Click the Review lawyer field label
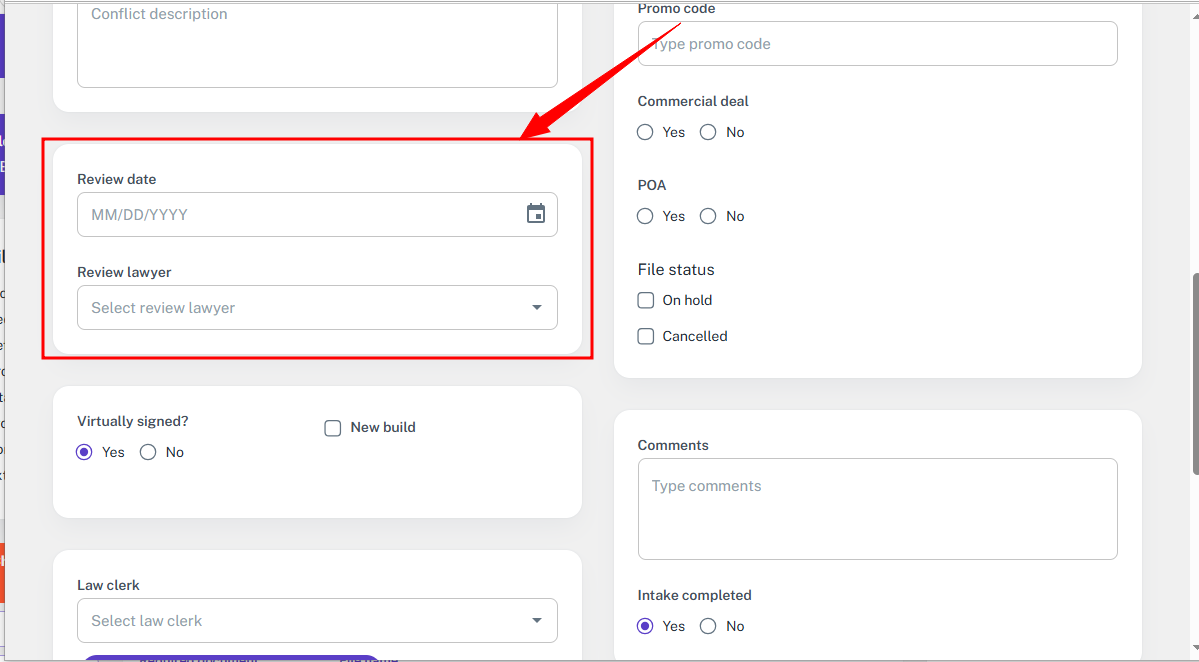1199x662 pixels. click(124, 272)
